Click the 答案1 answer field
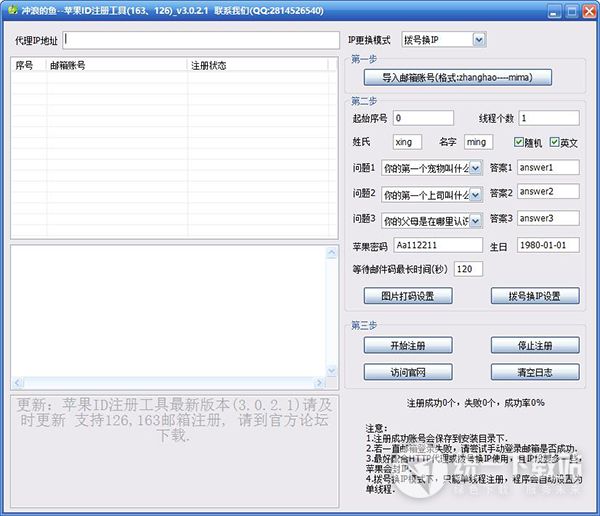The height and width of the screenshot is (516, 600). point(548,167)
